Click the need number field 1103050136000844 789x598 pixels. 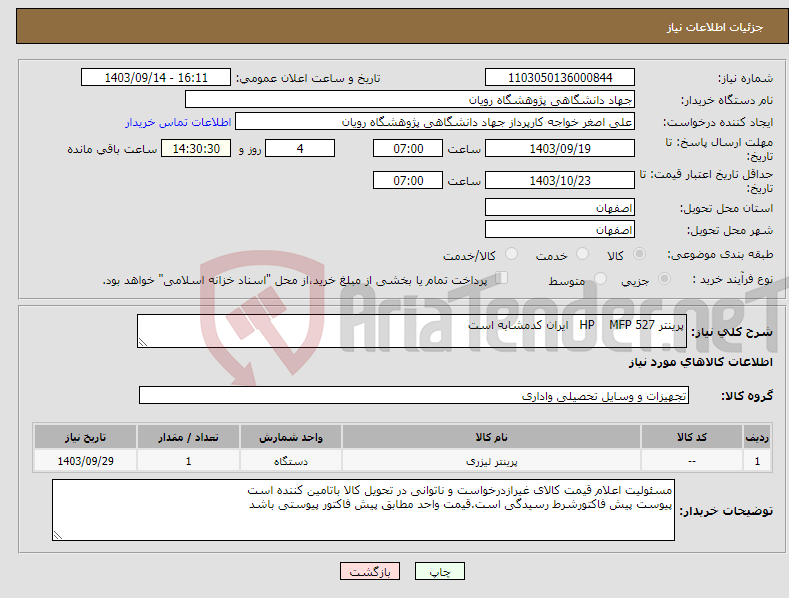(560, 78)
